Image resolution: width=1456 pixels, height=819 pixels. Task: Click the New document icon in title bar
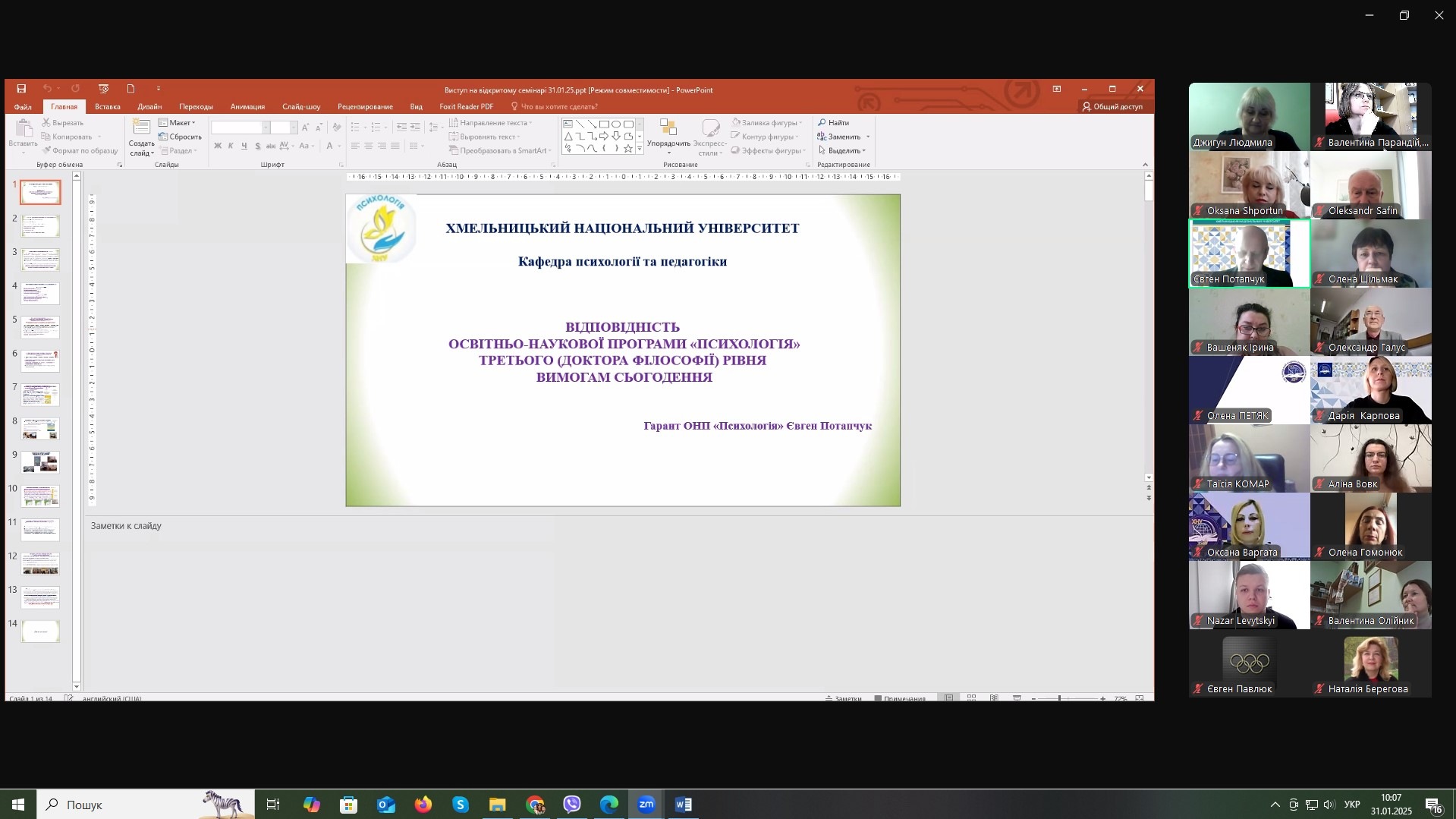click(x=131, y=89)
